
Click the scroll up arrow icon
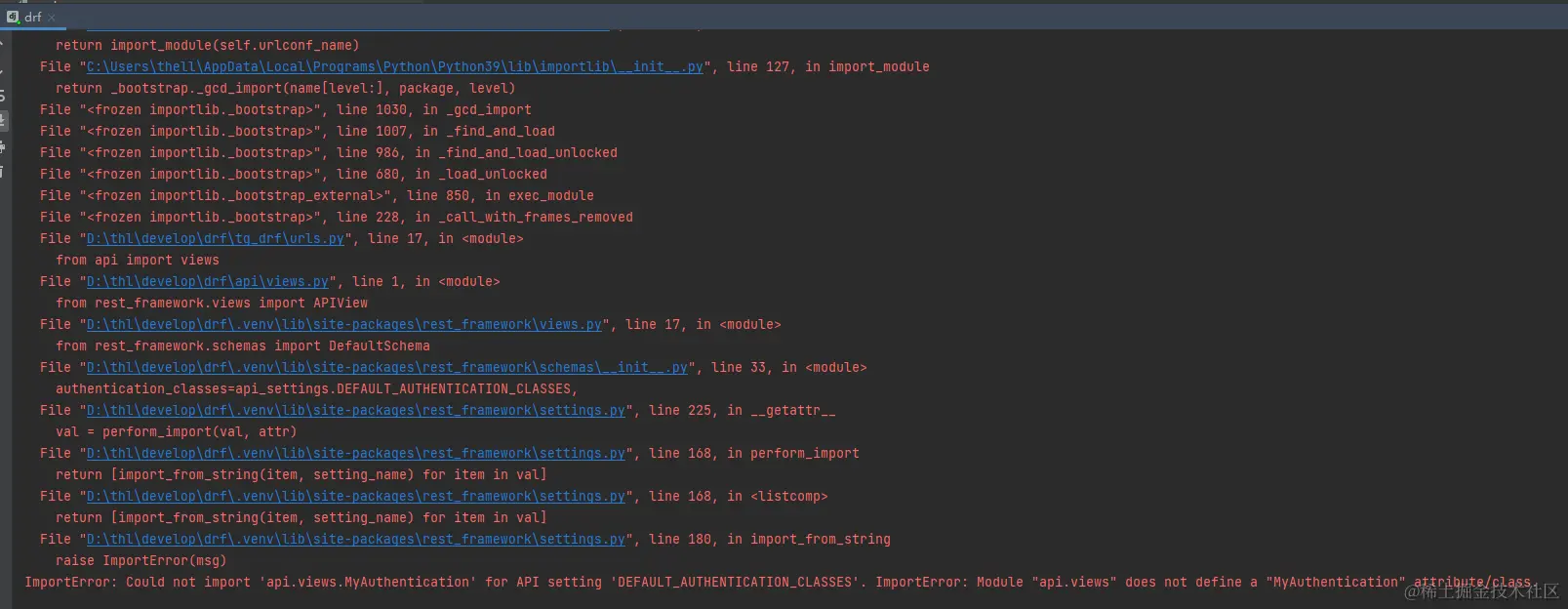(3, 44)
